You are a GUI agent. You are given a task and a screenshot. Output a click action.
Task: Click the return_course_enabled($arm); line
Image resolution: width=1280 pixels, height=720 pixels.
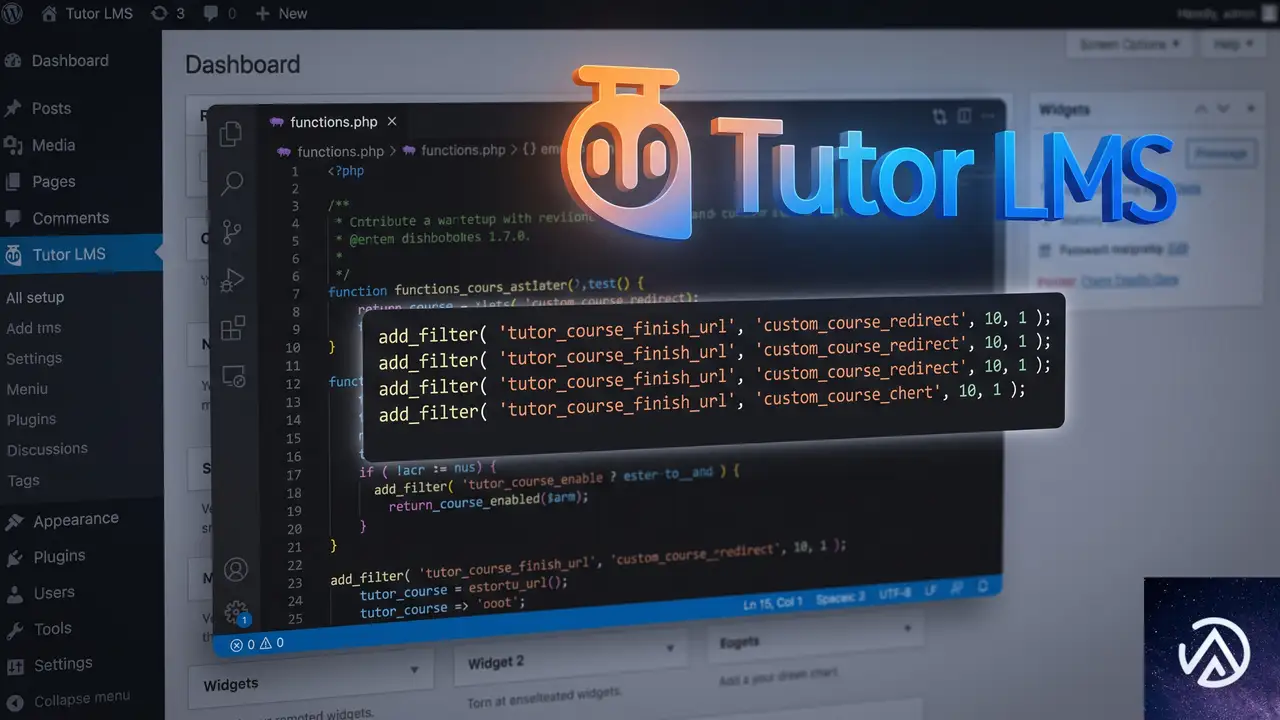pos(489,500)
